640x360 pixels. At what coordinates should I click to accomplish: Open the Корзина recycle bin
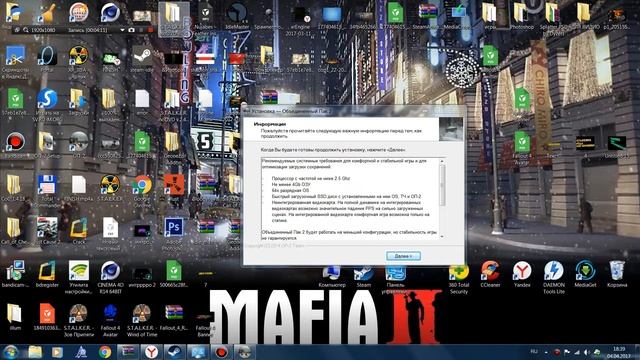tap(617, 274)
